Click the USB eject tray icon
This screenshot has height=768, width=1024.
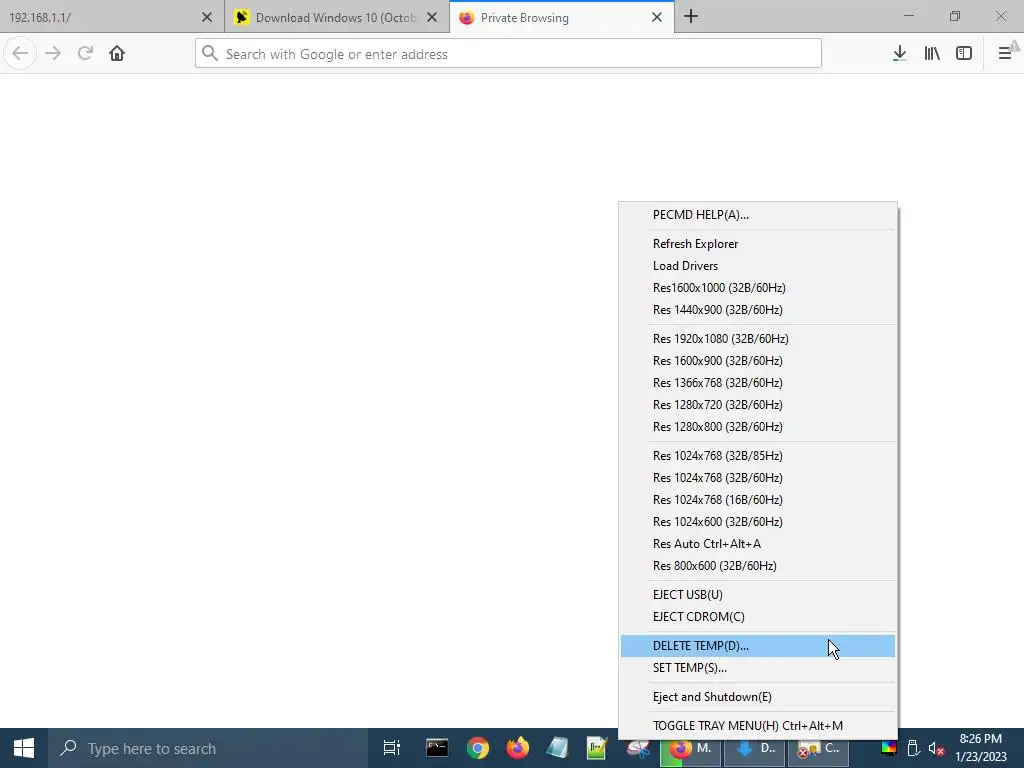[x=914, y=748]
